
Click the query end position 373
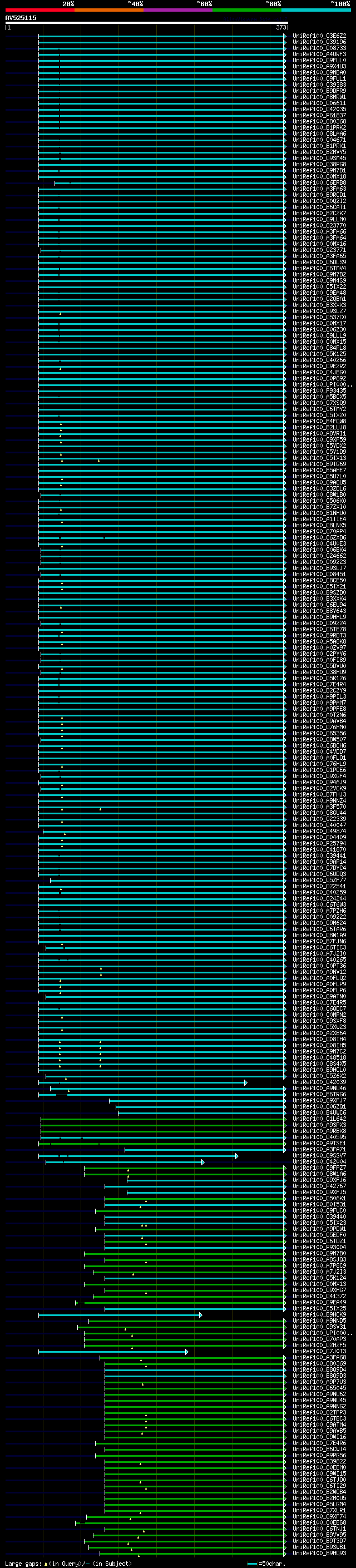tap(281, 27)
